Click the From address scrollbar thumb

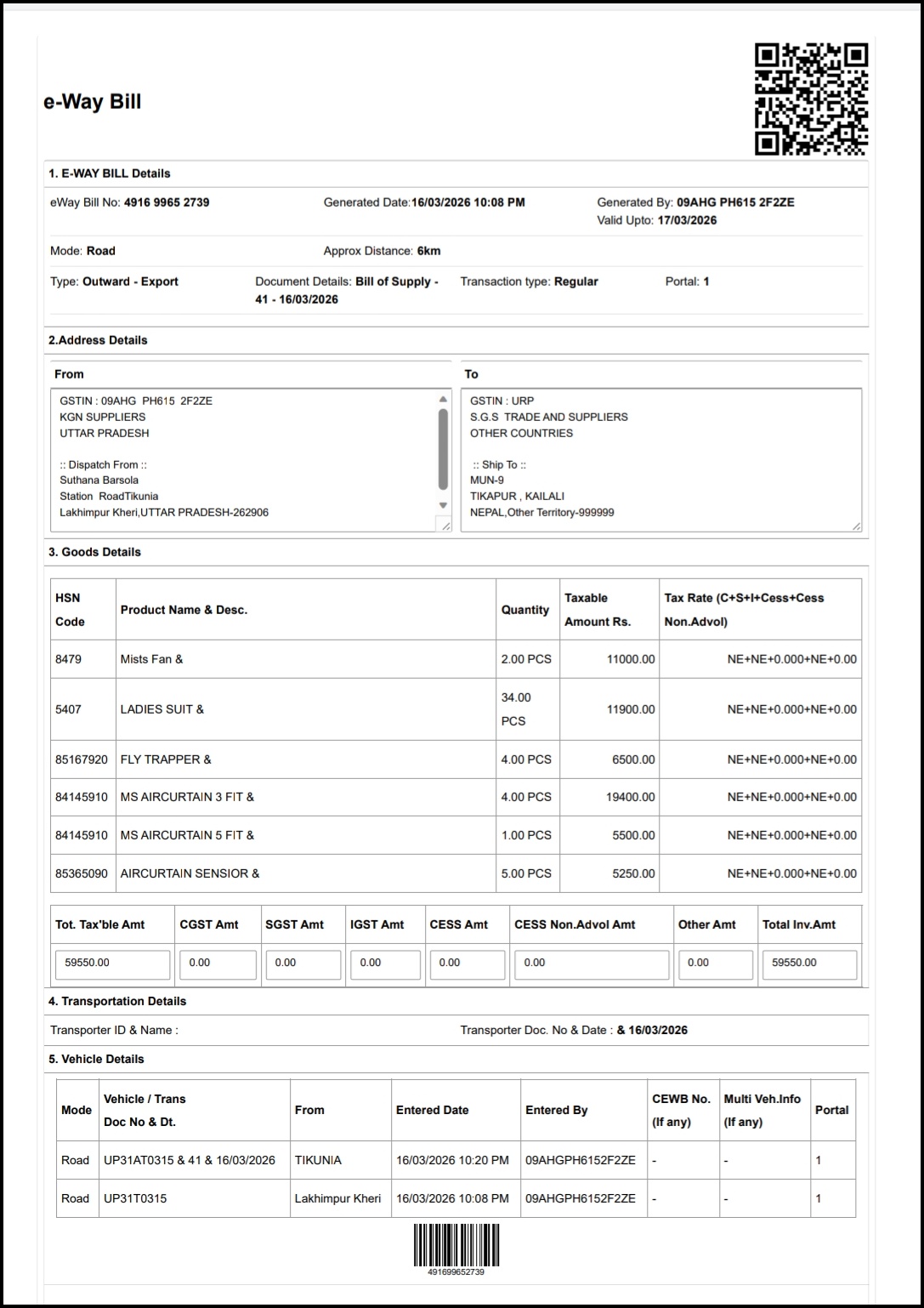click(443, 449)
